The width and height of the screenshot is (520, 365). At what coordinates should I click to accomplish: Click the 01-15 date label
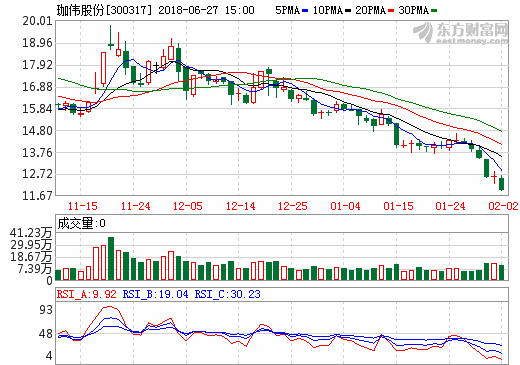[x=398, y=206]
